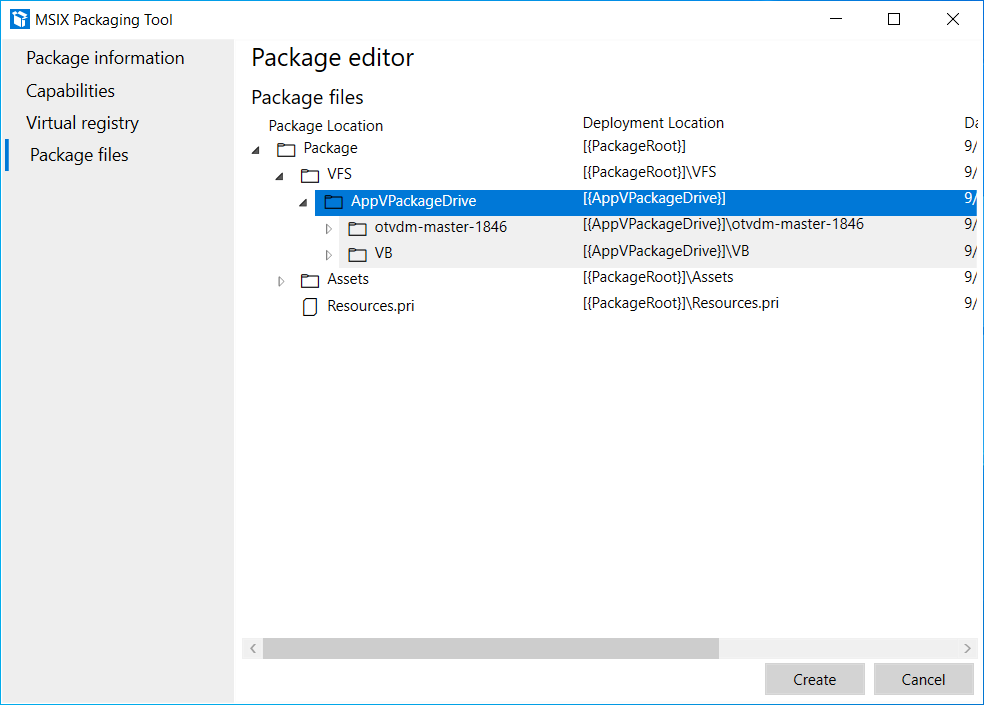The height and width of the screenshot is (705, 984).
Task: Click the VB folder icon
Action: [x=357, y=254]
